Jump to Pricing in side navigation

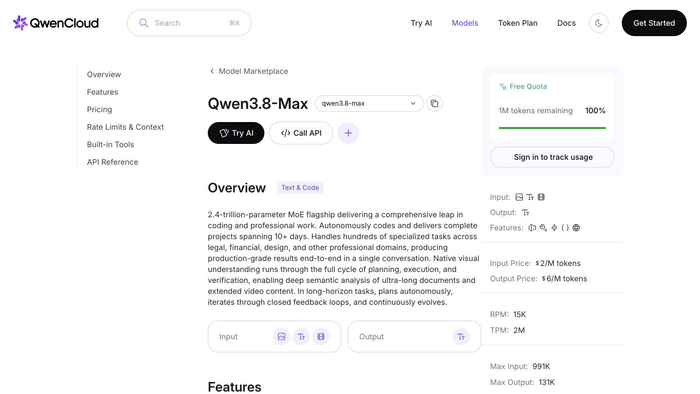click(100, 109)
